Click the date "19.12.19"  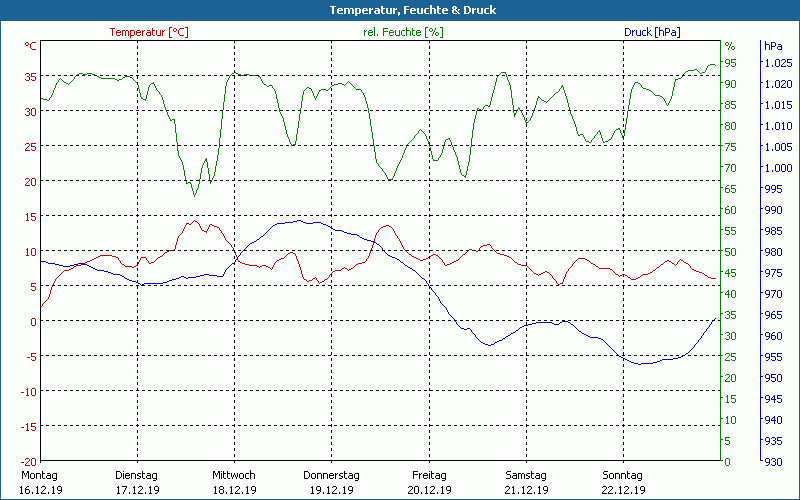coord(332,490)
